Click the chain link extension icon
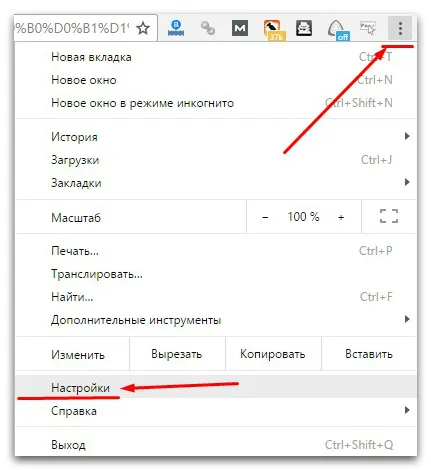Image resolution: width=431 pixels, height=470 pixels. pyautogui.click(x=208, y=28)
